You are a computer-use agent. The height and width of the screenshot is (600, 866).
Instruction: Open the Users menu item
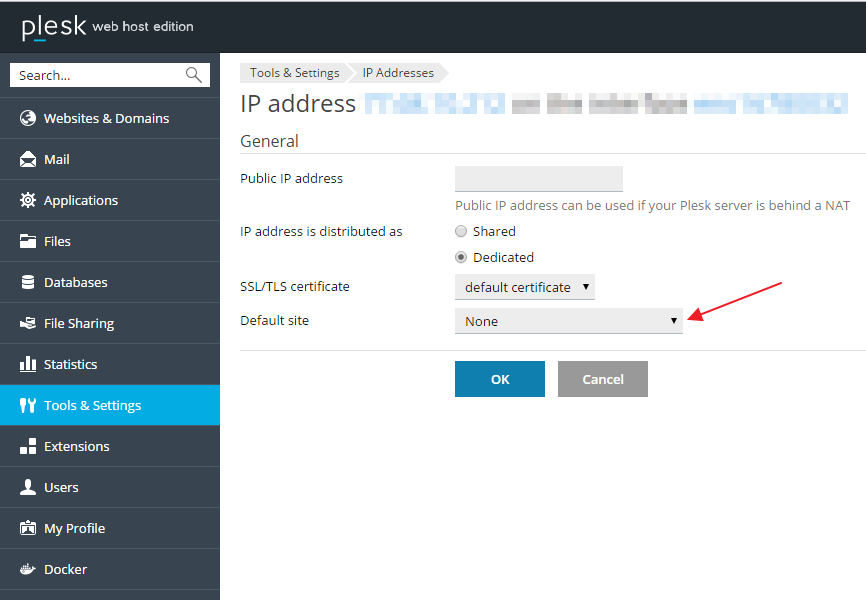(x=110, y=487)
